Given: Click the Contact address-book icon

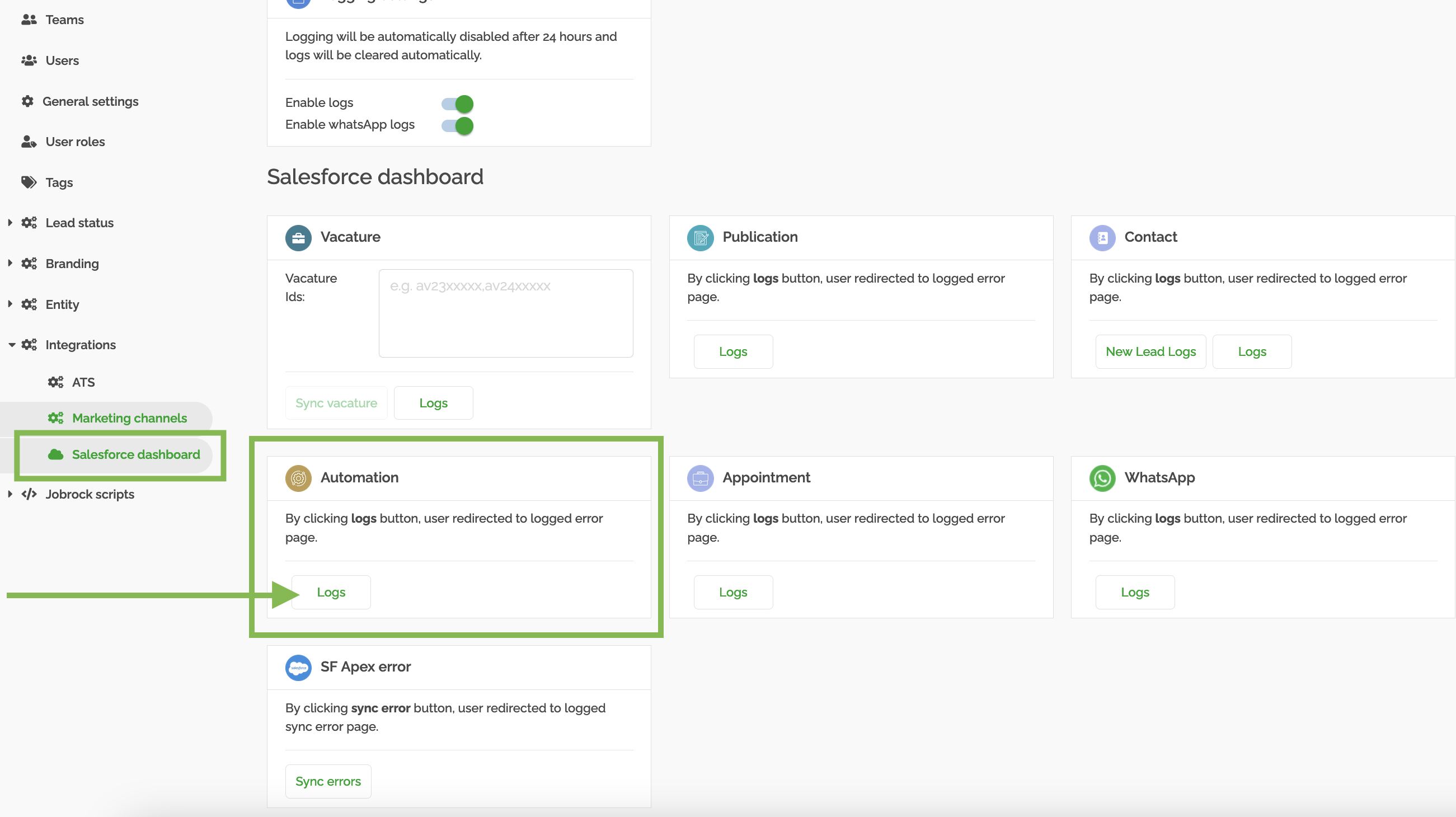Looking at the screenshot, I should click(x=1102, y=237).
